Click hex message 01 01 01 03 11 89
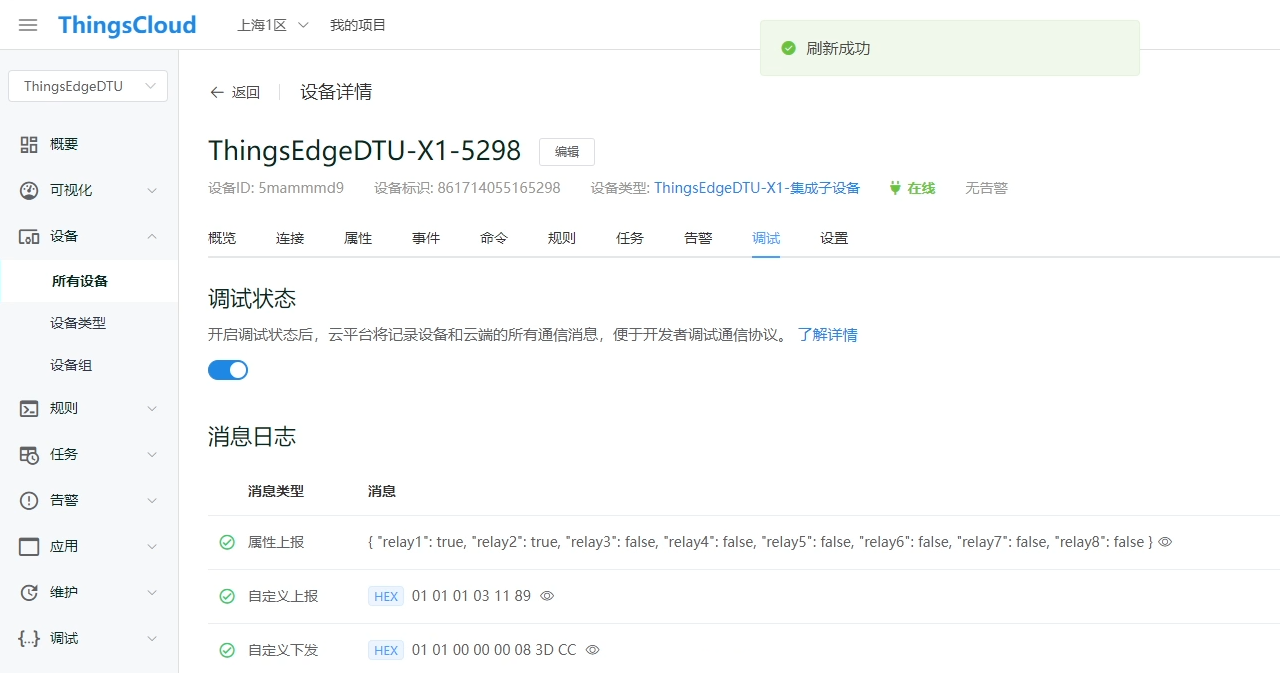Screen dimensions: 1280x673 (471, 596)
